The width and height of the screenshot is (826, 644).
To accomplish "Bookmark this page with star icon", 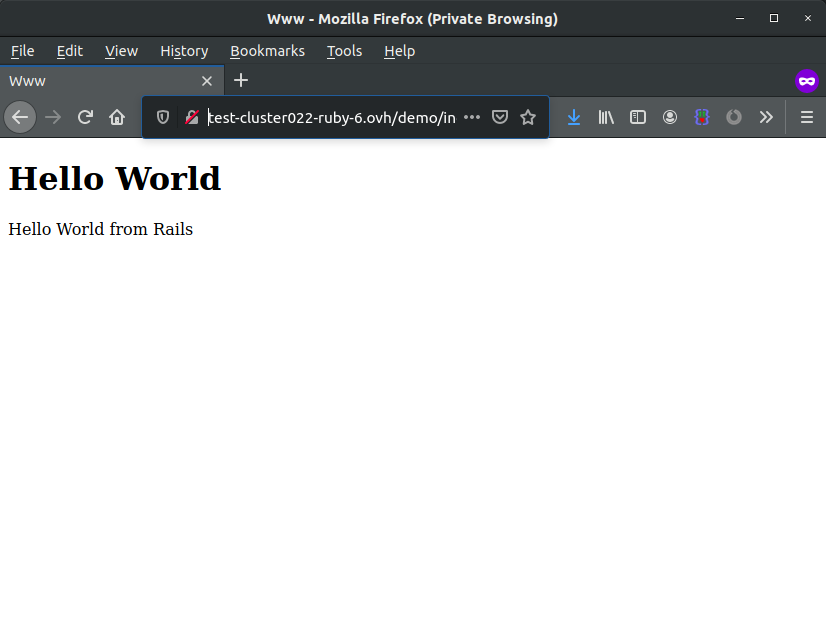I will 528,117.
